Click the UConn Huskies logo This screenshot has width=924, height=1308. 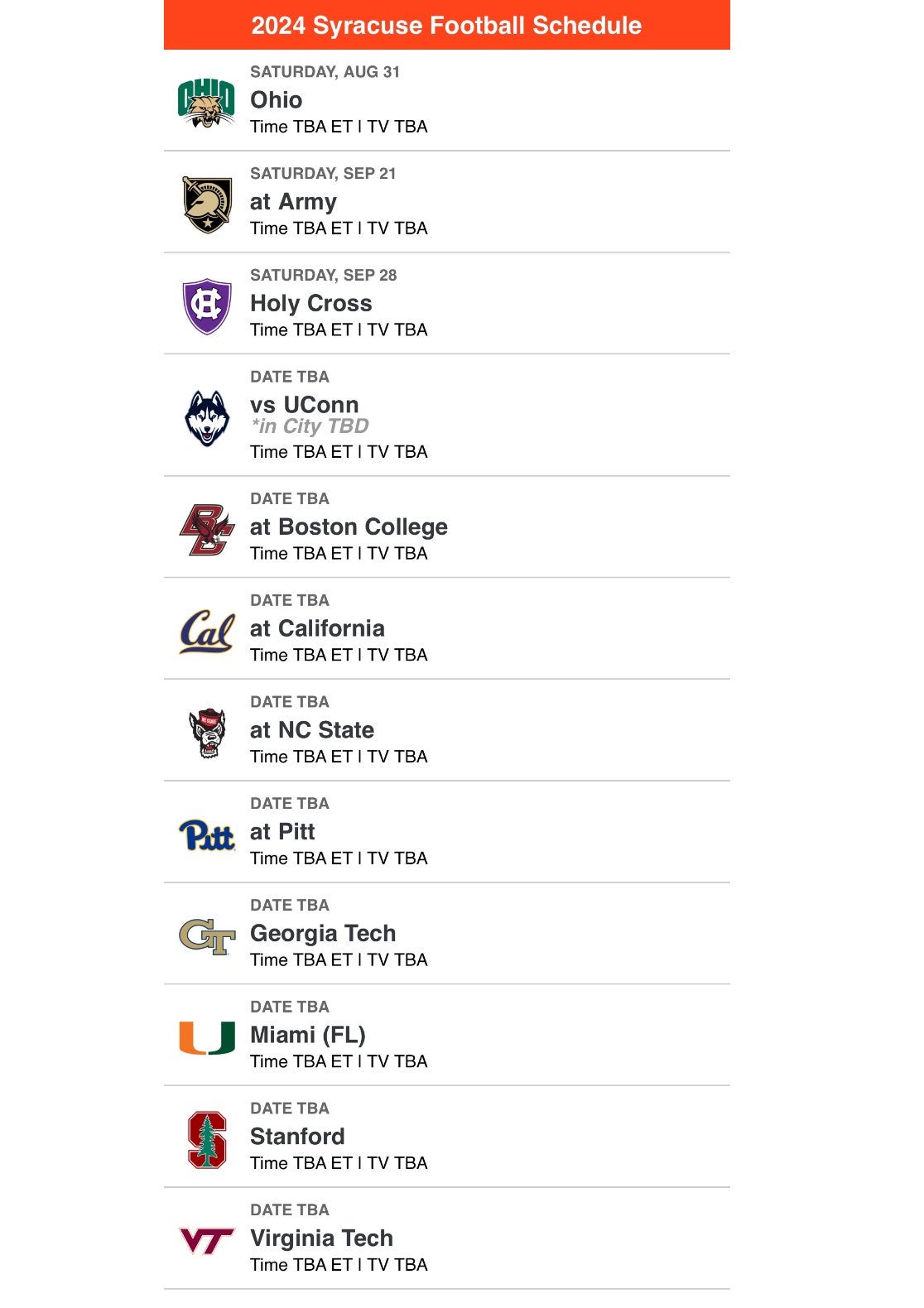coord(207,418)
